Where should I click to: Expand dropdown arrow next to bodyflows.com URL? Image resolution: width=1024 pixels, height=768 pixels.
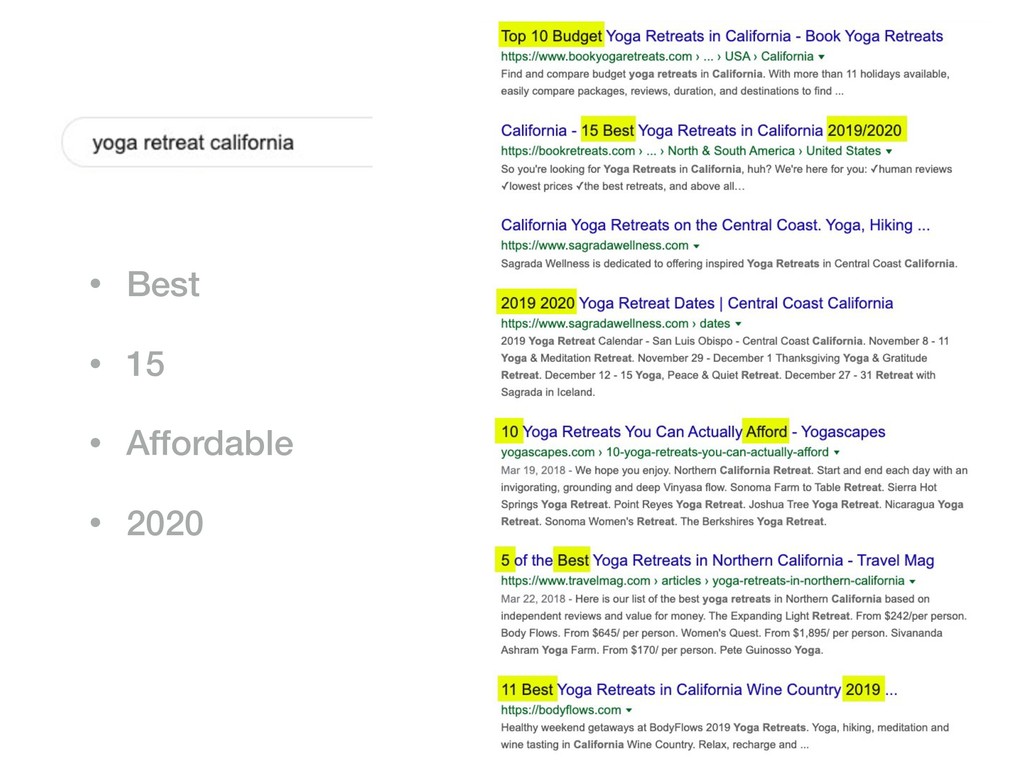pos(629,711)
